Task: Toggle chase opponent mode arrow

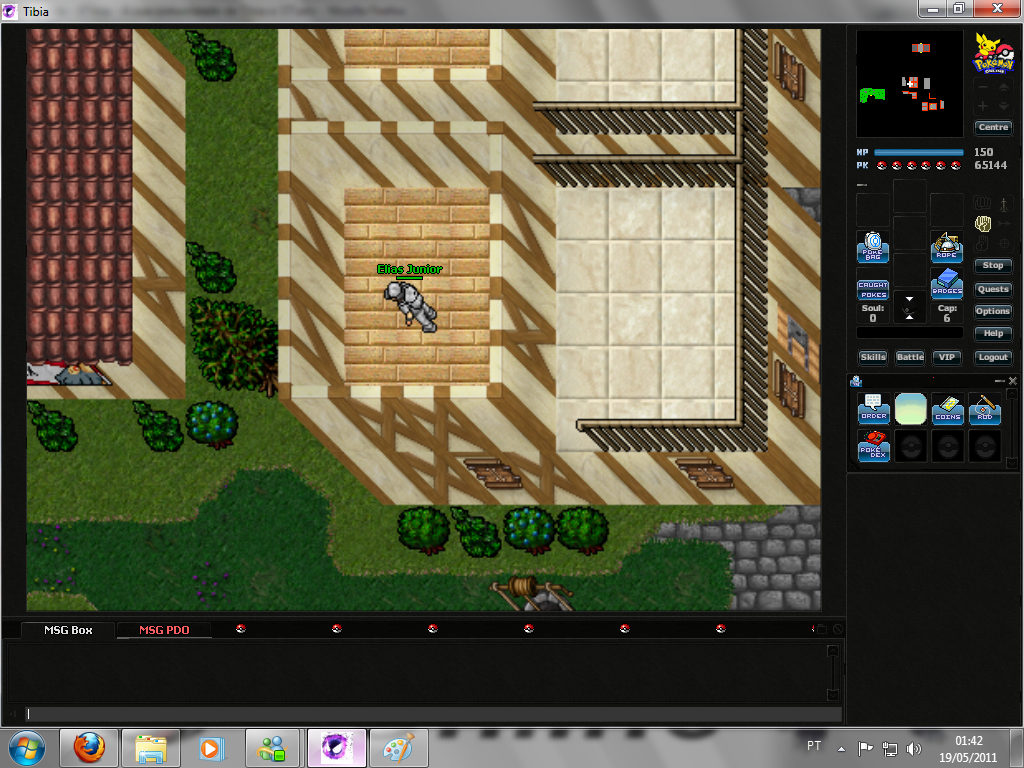Action: (x=1004, y=224)
